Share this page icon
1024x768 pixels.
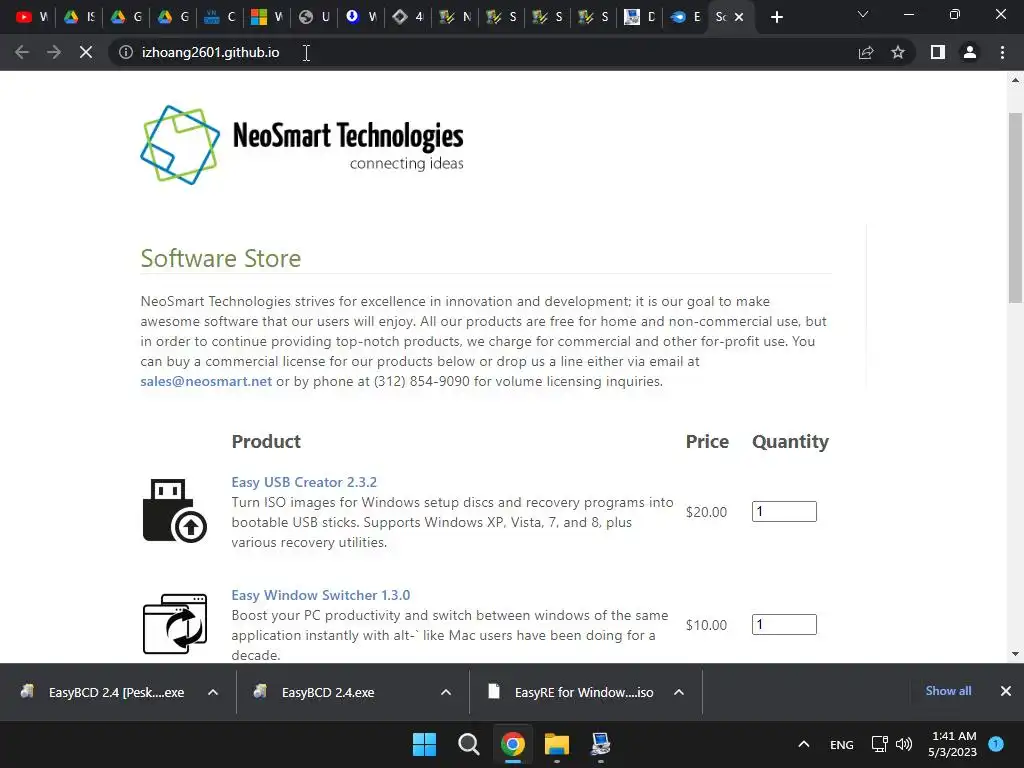point(866,52)
